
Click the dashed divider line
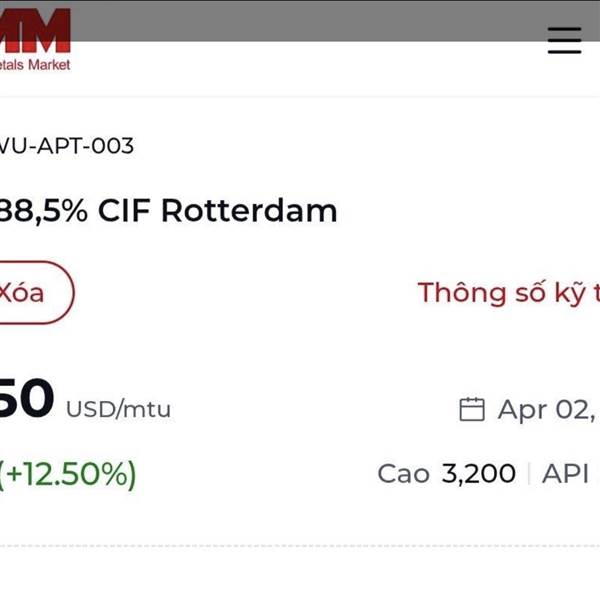click(x=300, y=546)
